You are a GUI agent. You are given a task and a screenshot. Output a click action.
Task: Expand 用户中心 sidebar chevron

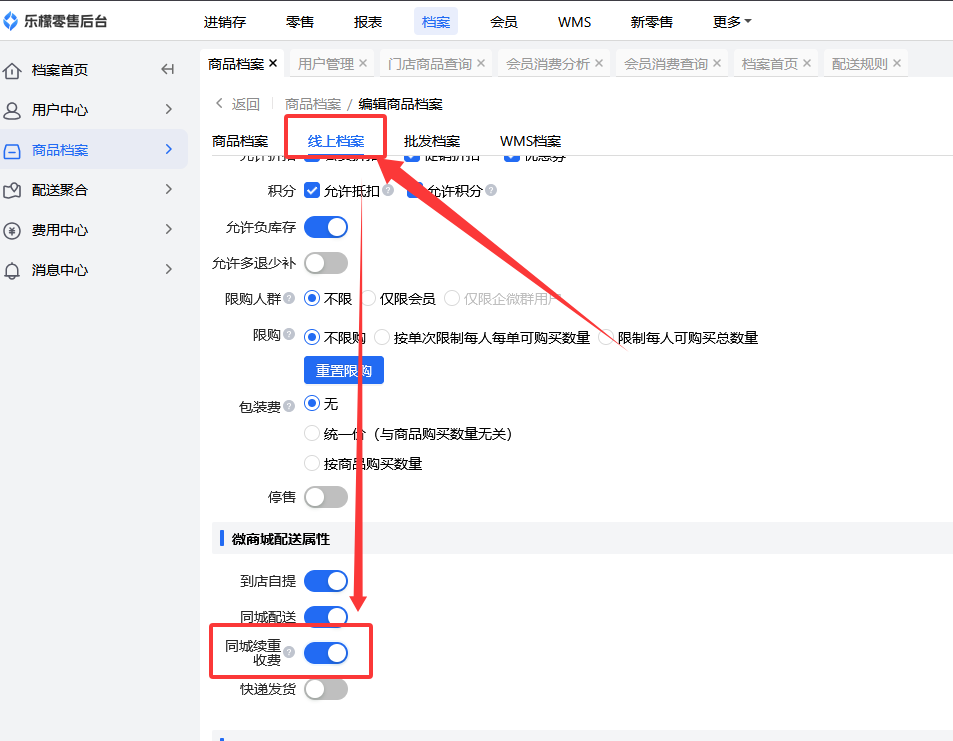coord(169,109)
